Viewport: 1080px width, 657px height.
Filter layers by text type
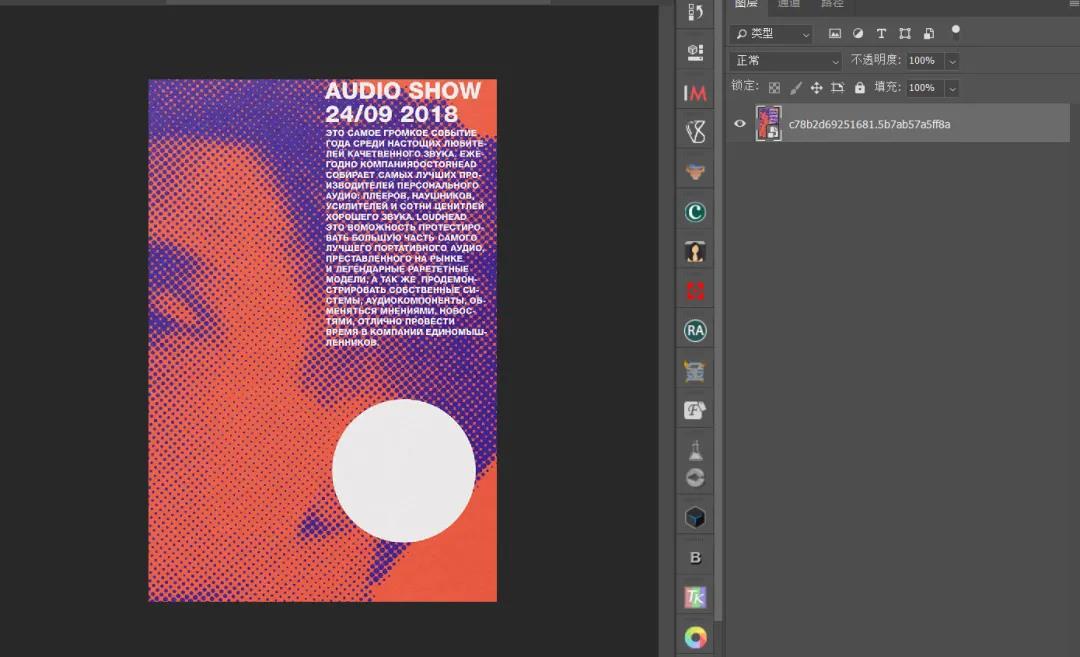(881, 34)
